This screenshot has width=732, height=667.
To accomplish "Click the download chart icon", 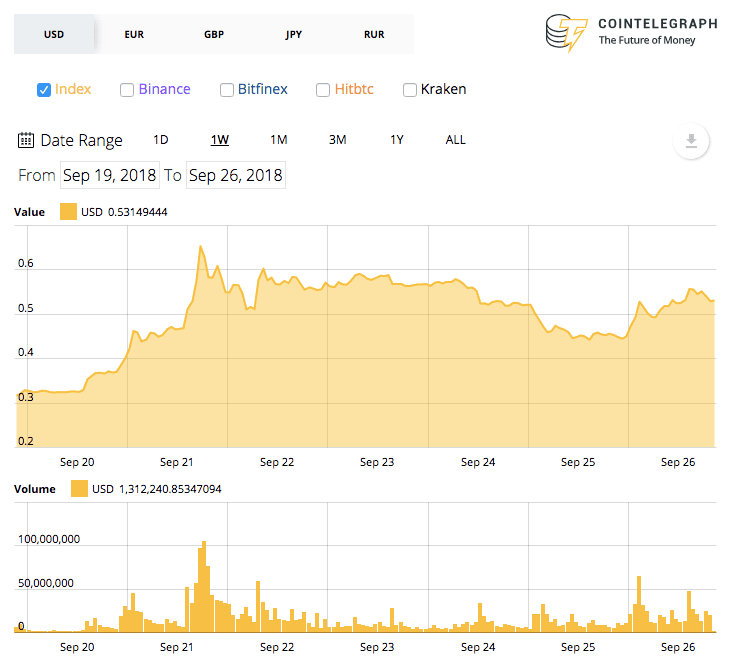I will pos(690,141).
